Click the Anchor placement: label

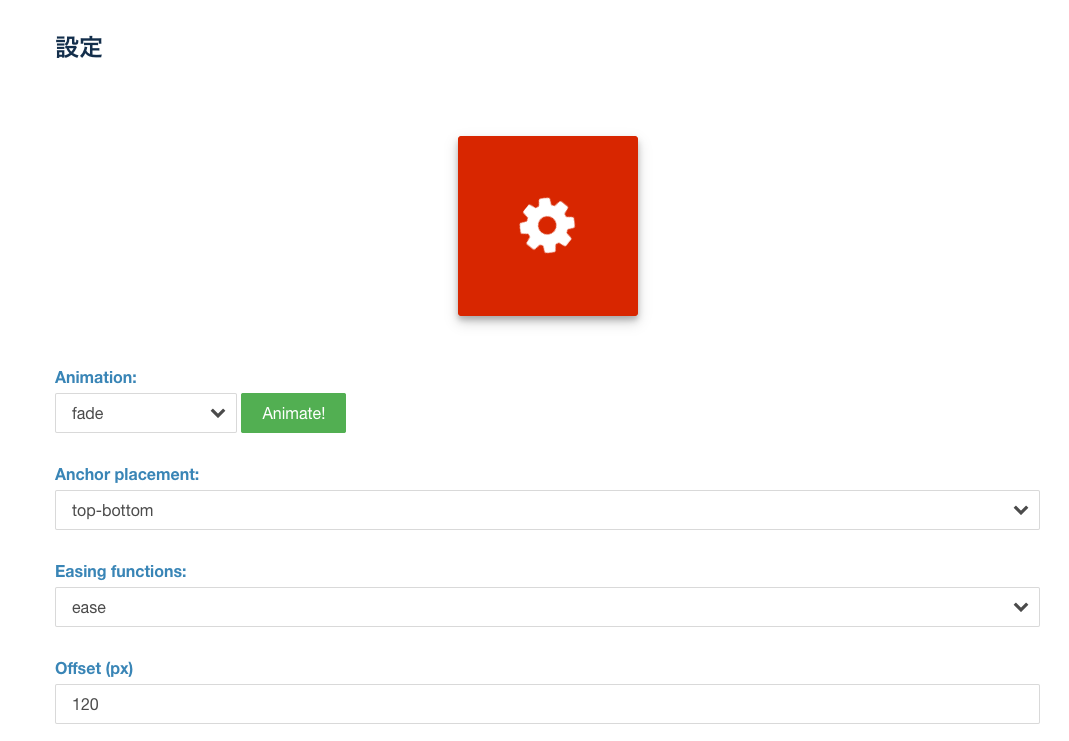[x=127, y=474]
